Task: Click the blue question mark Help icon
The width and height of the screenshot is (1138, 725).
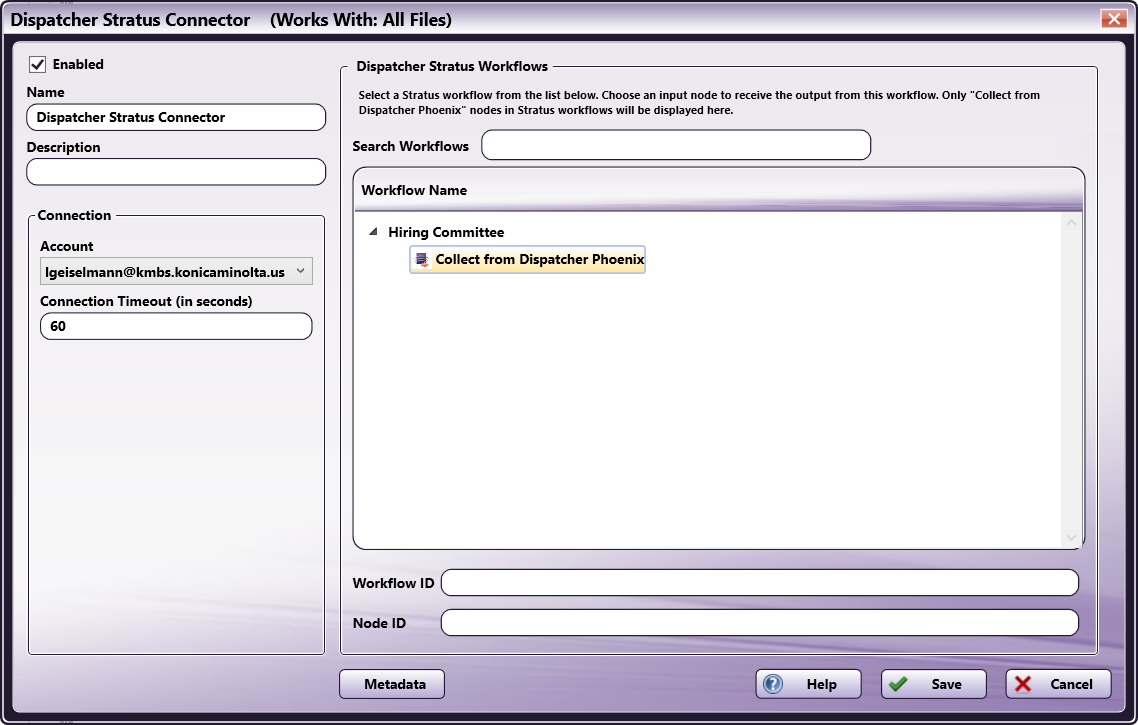Action: click(773, 684)
